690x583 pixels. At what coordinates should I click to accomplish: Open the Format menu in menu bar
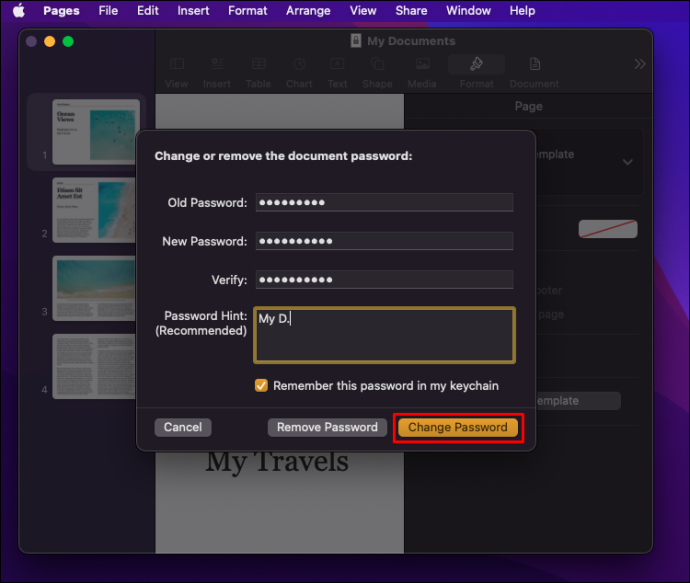point(247,11)
